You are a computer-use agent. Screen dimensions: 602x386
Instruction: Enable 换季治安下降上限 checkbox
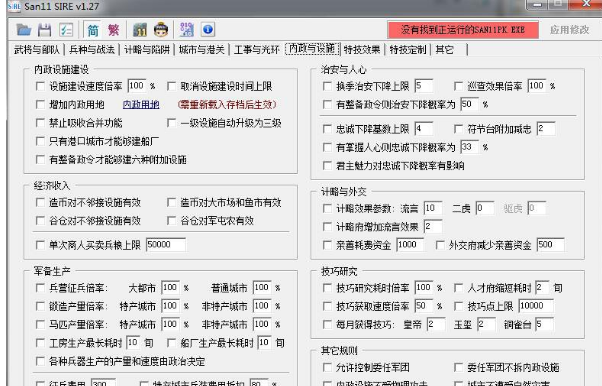[x=327, y=86]
